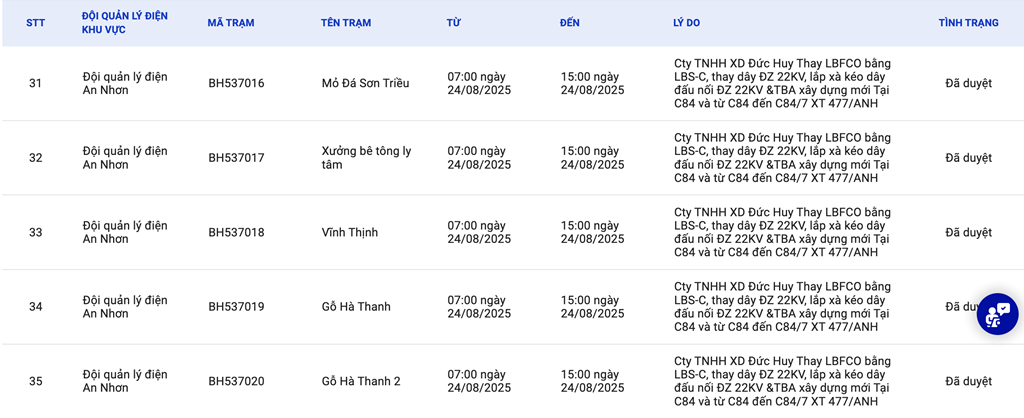1024x418 pixels.
Task: Click station name Gõ Hà Thanh 2
Action: point(361,381)
